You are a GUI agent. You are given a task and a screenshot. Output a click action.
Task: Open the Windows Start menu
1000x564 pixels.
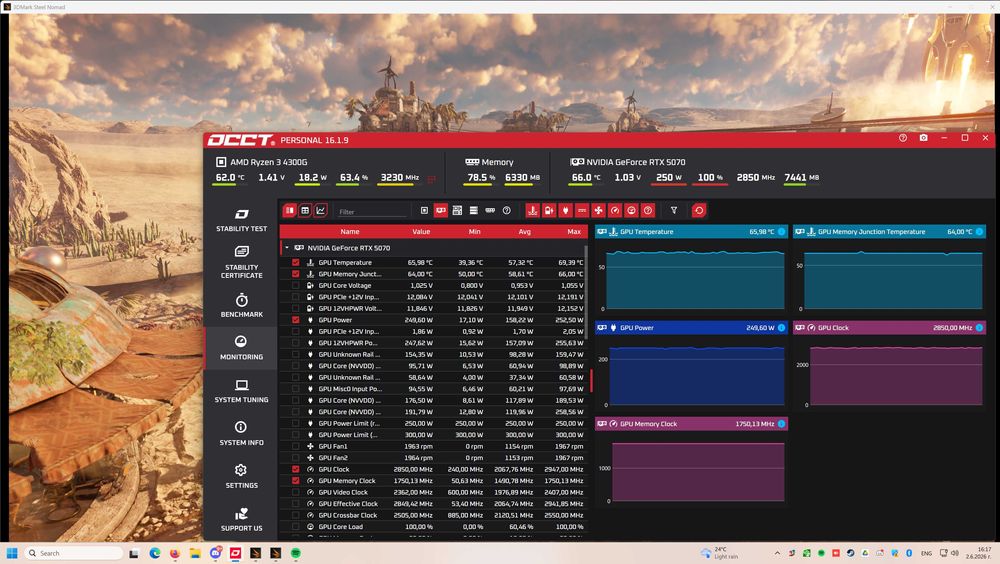(x=11, y=553)
